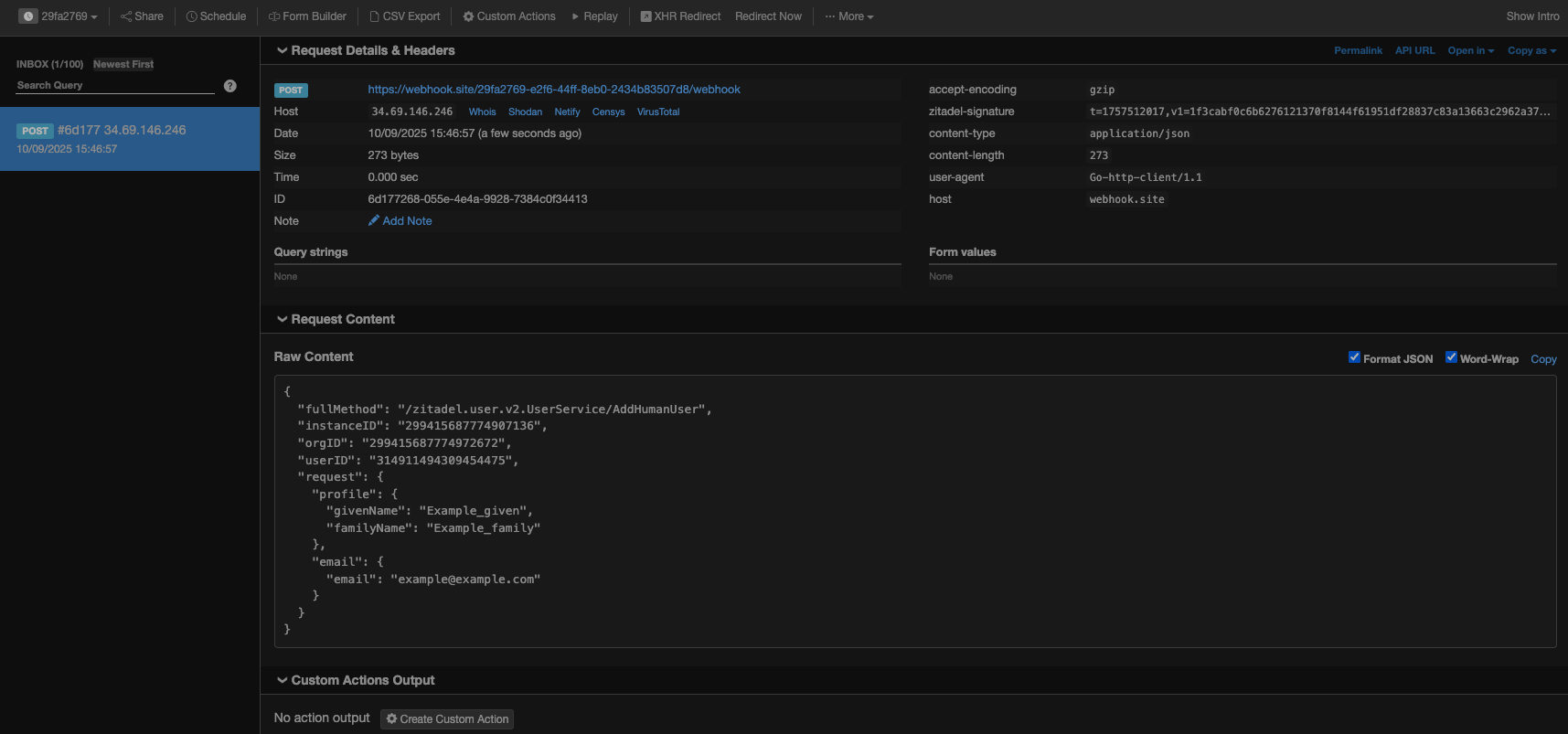The width and height of the screenshot is (1568, 734).
Task: Open the Copy as dropdown
Action: 1531,50
